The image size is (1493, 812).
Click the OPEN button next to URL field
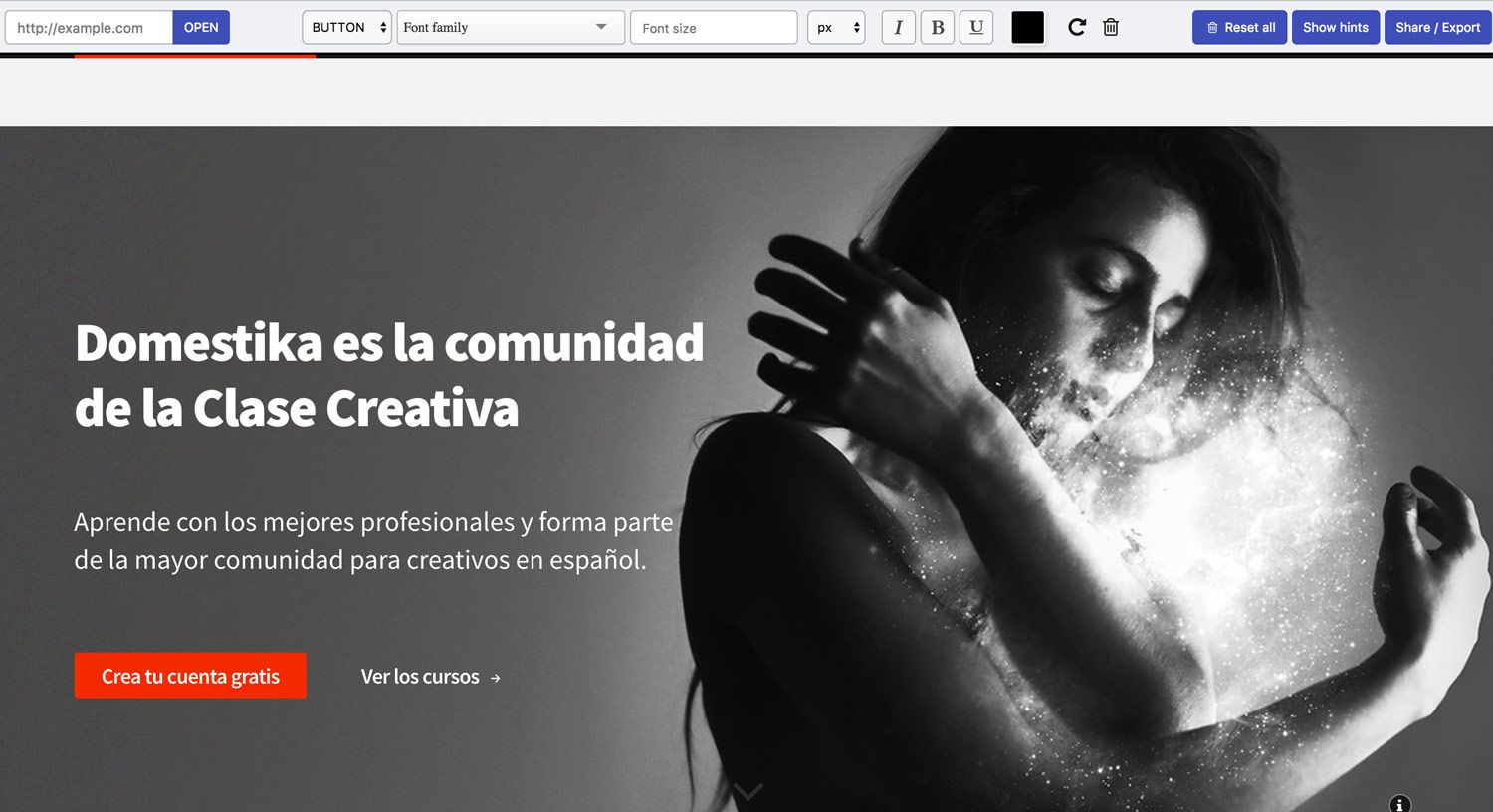(x=201, y=27)
